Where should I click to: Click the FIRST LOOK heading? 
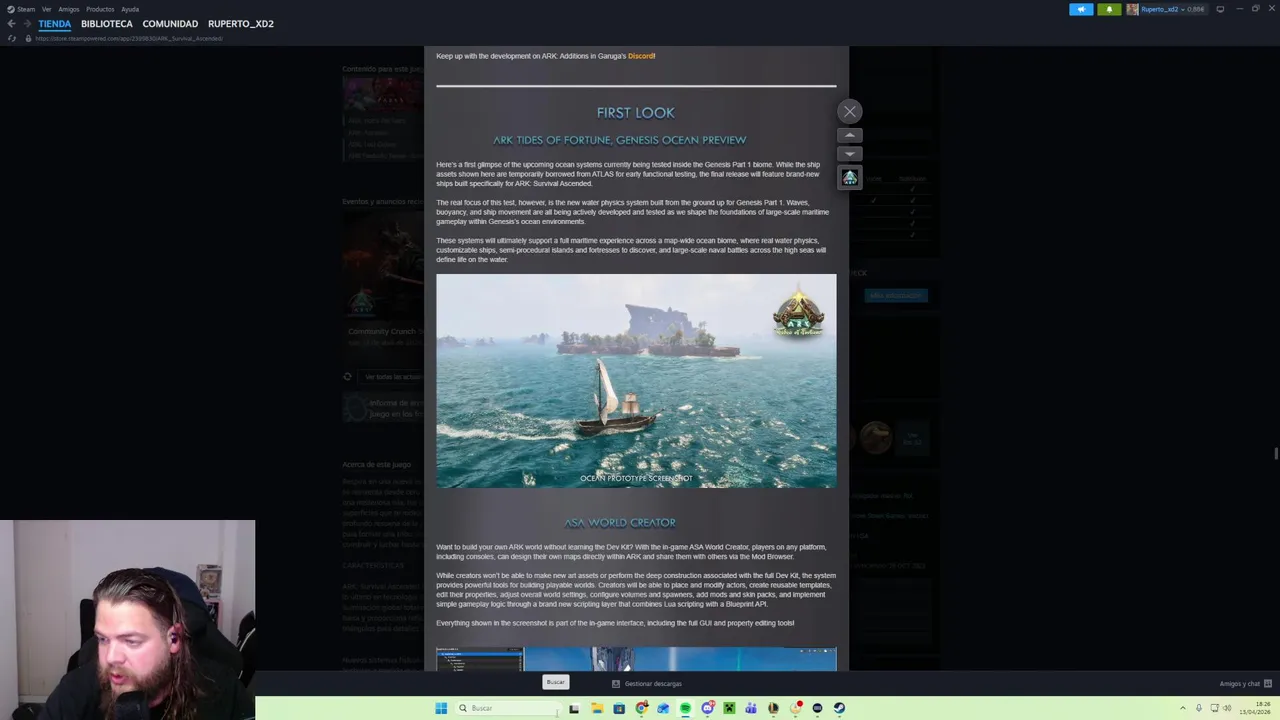(636, 113)
